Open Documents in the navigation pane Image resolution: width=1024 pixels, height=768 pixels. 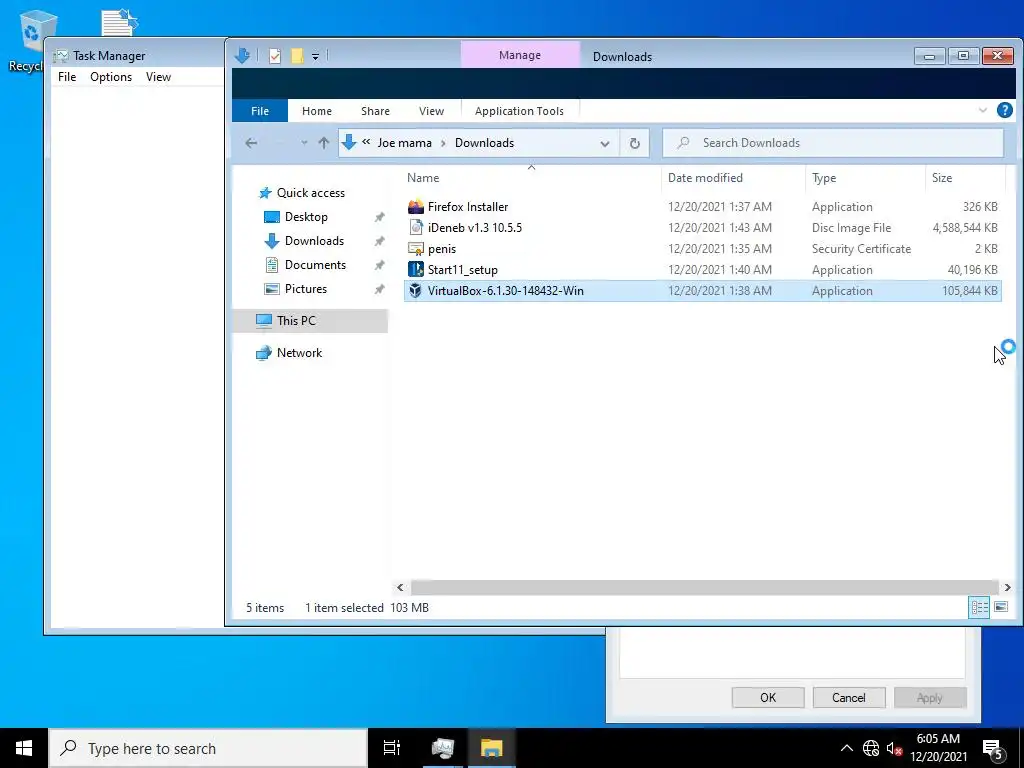coord(315,265)
